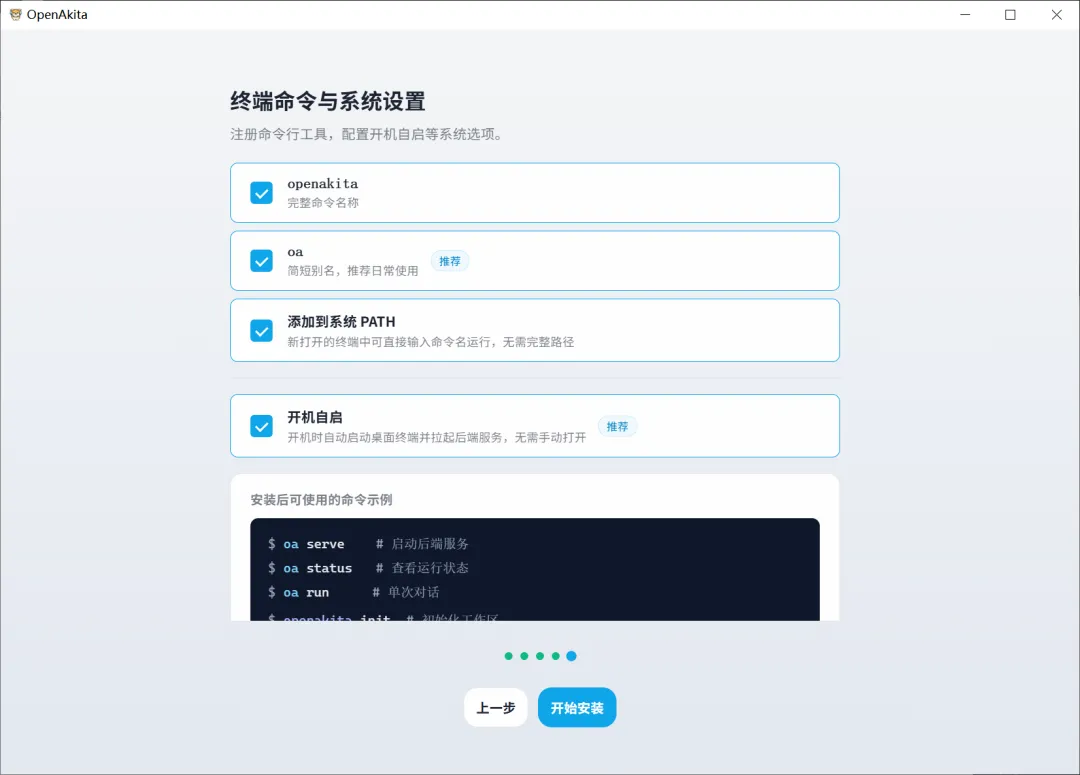This screenshot has height=775, width=1080.
Task: Click the 简短别名，推荐日常使用 label
Action: coord(353,271)
